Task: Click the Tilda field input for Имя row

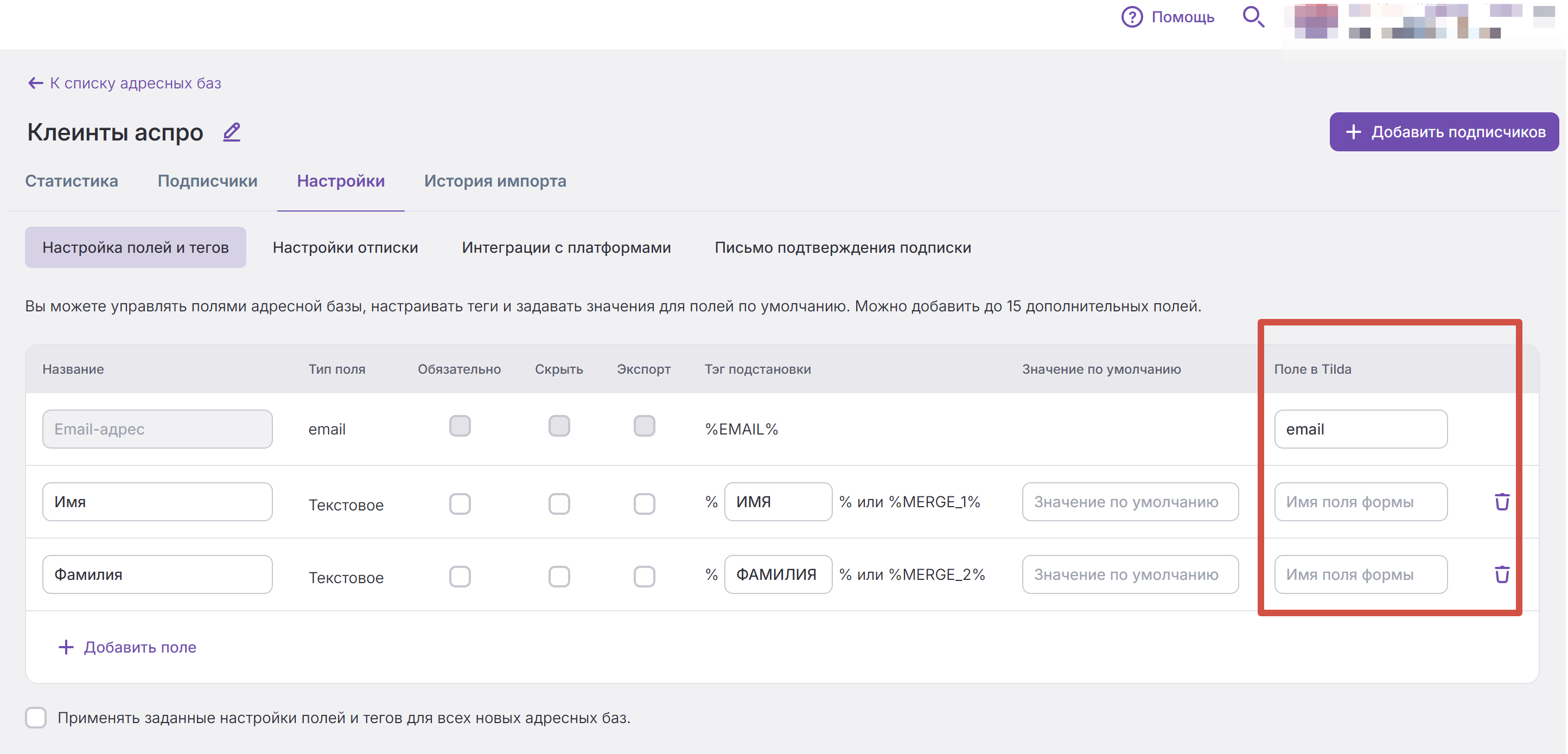Action: [x=1360, y=501]
